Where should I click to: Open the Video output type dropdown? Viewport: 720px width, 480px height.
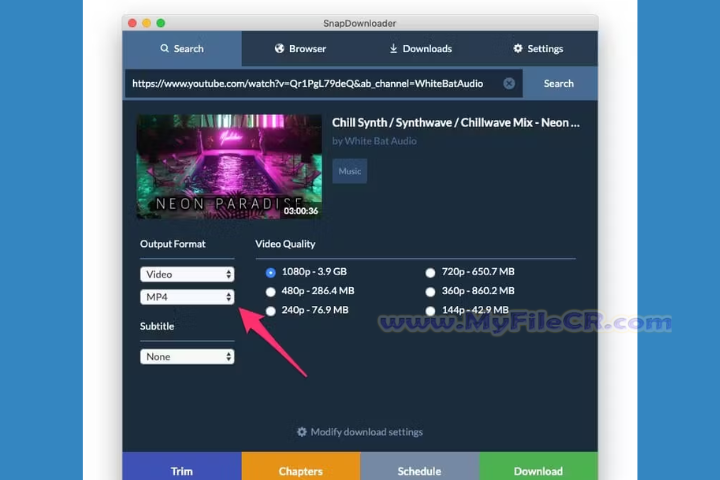[187, 274]
